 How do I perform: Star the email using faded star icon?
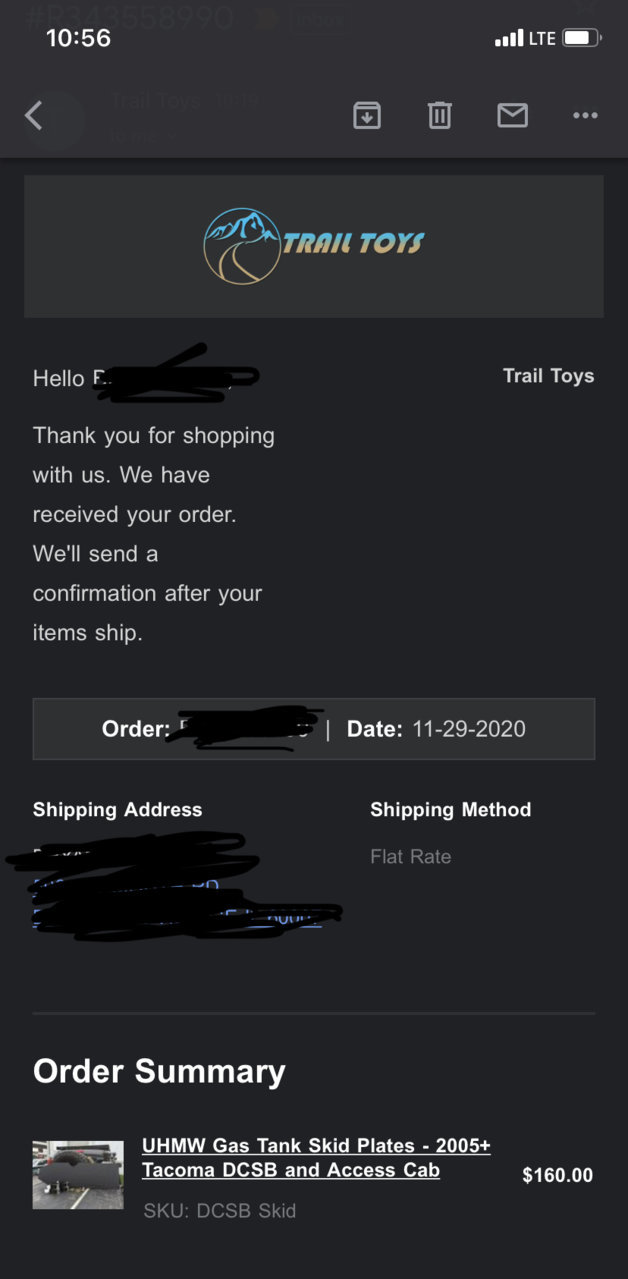pos(267,19)
